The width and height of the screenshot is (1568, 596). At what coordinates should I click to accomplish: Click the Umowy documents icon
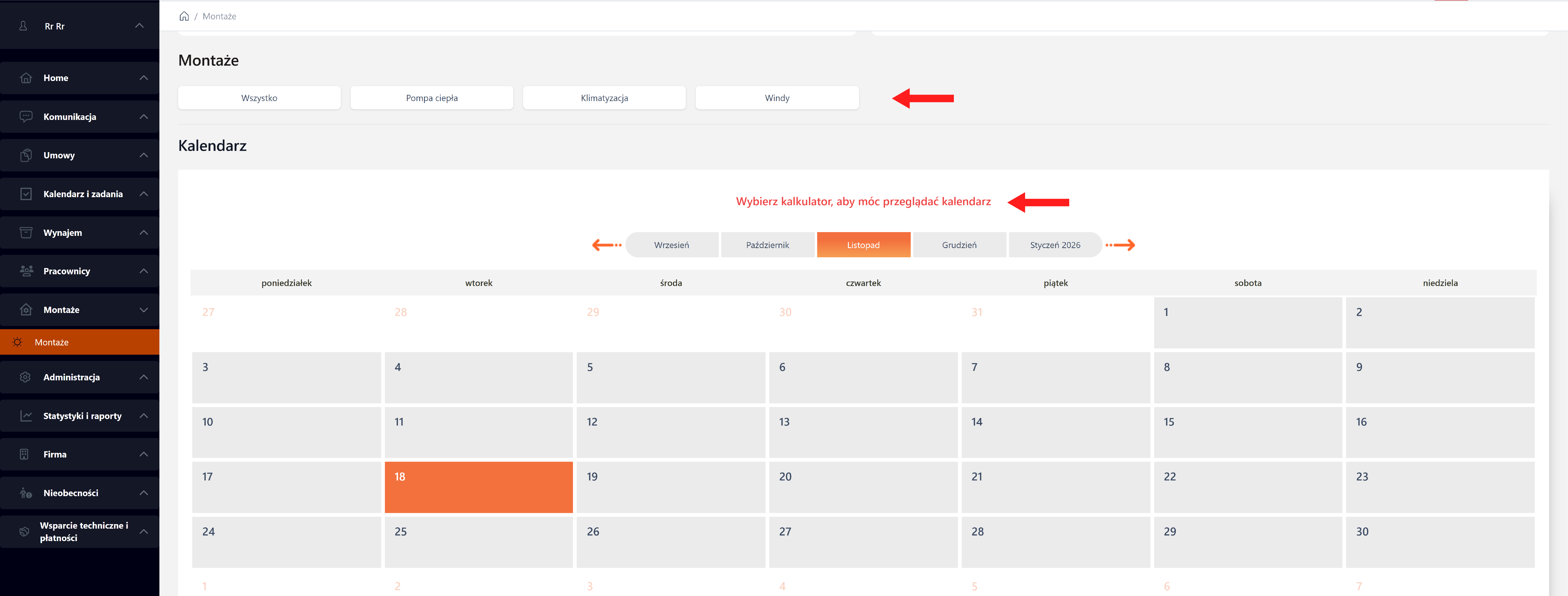[25, 155]
